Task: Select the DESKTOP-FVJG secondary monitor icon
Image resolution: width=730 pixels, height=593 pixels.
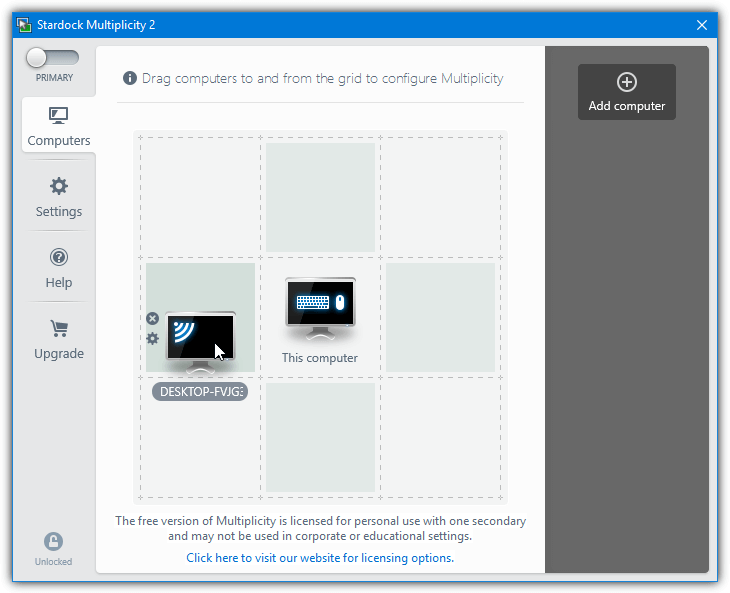Action: coord(201,342)
